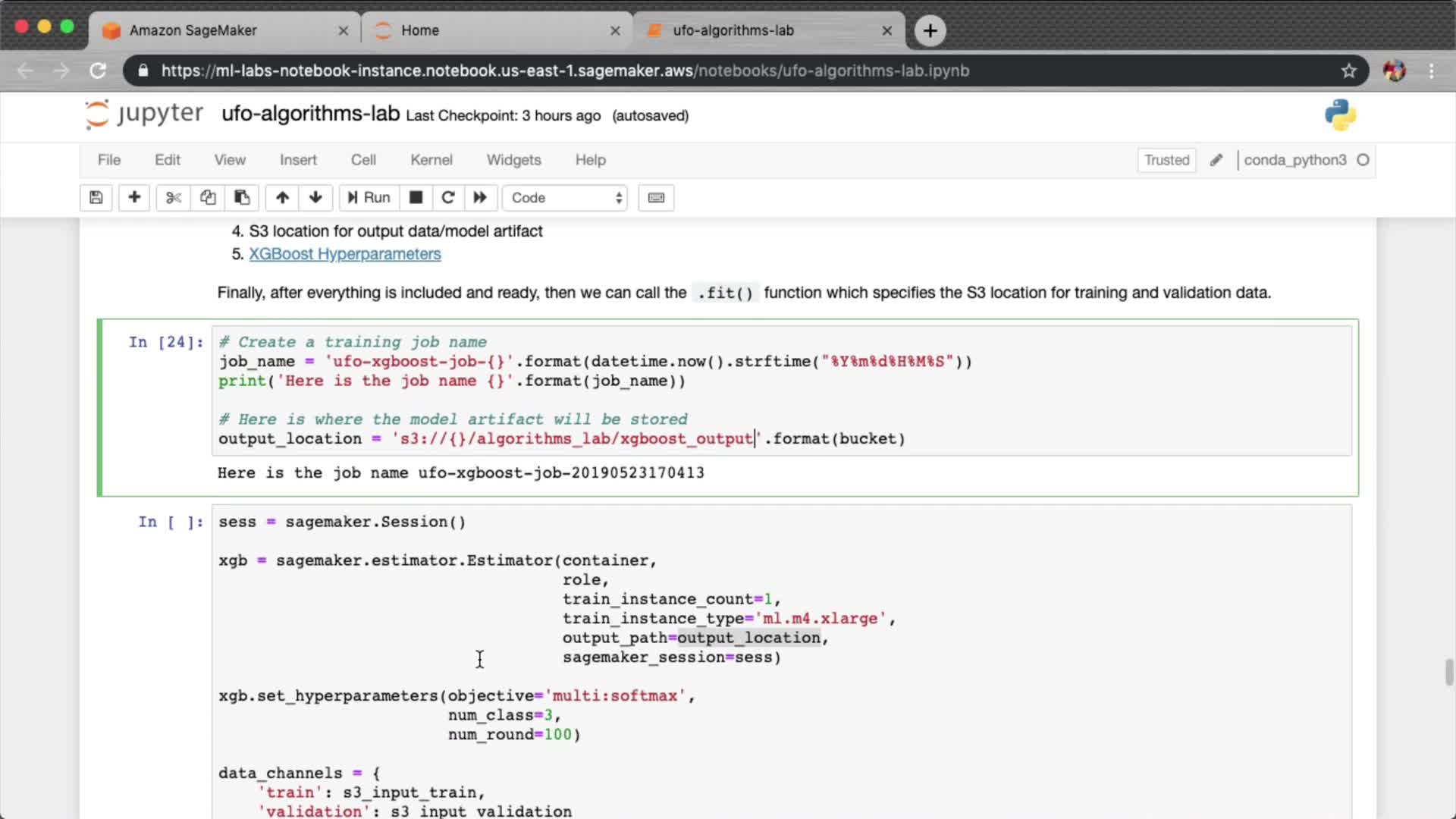
Task: Bookmark page with star icon
Action: [1348, 71]
